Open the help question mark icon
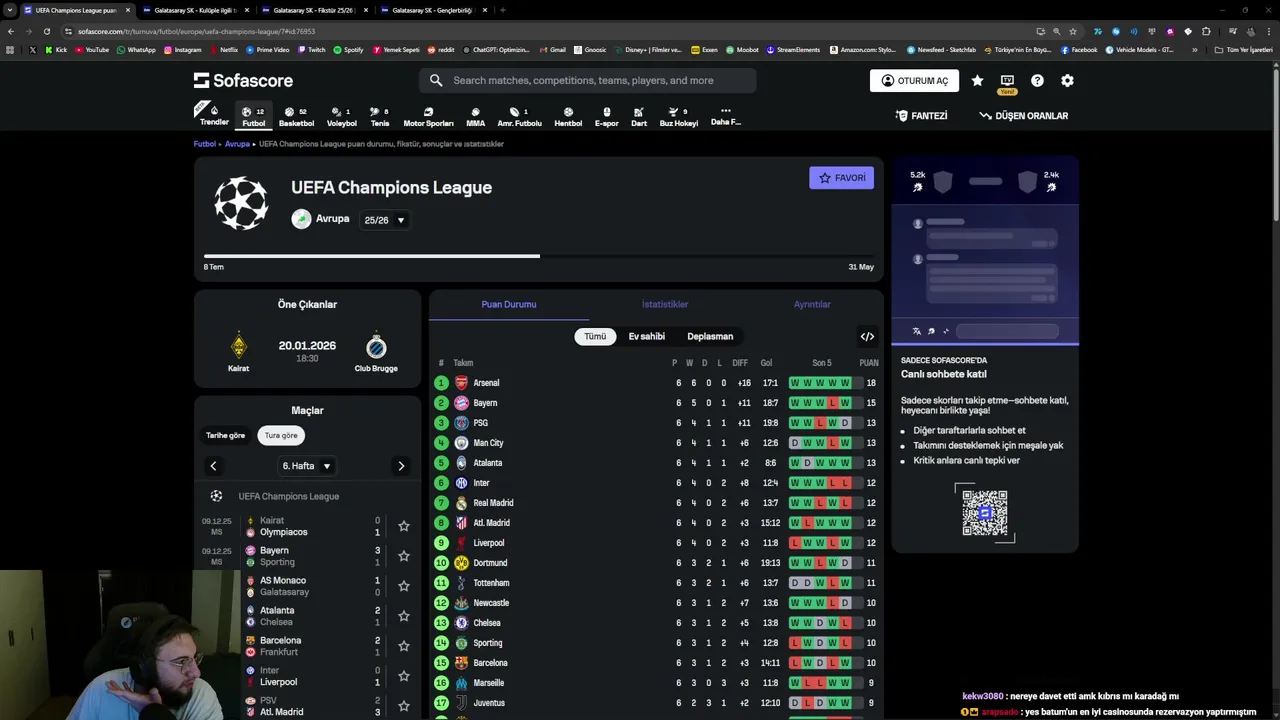This screenshot has width=1280, height=720. coord(1037,81)
